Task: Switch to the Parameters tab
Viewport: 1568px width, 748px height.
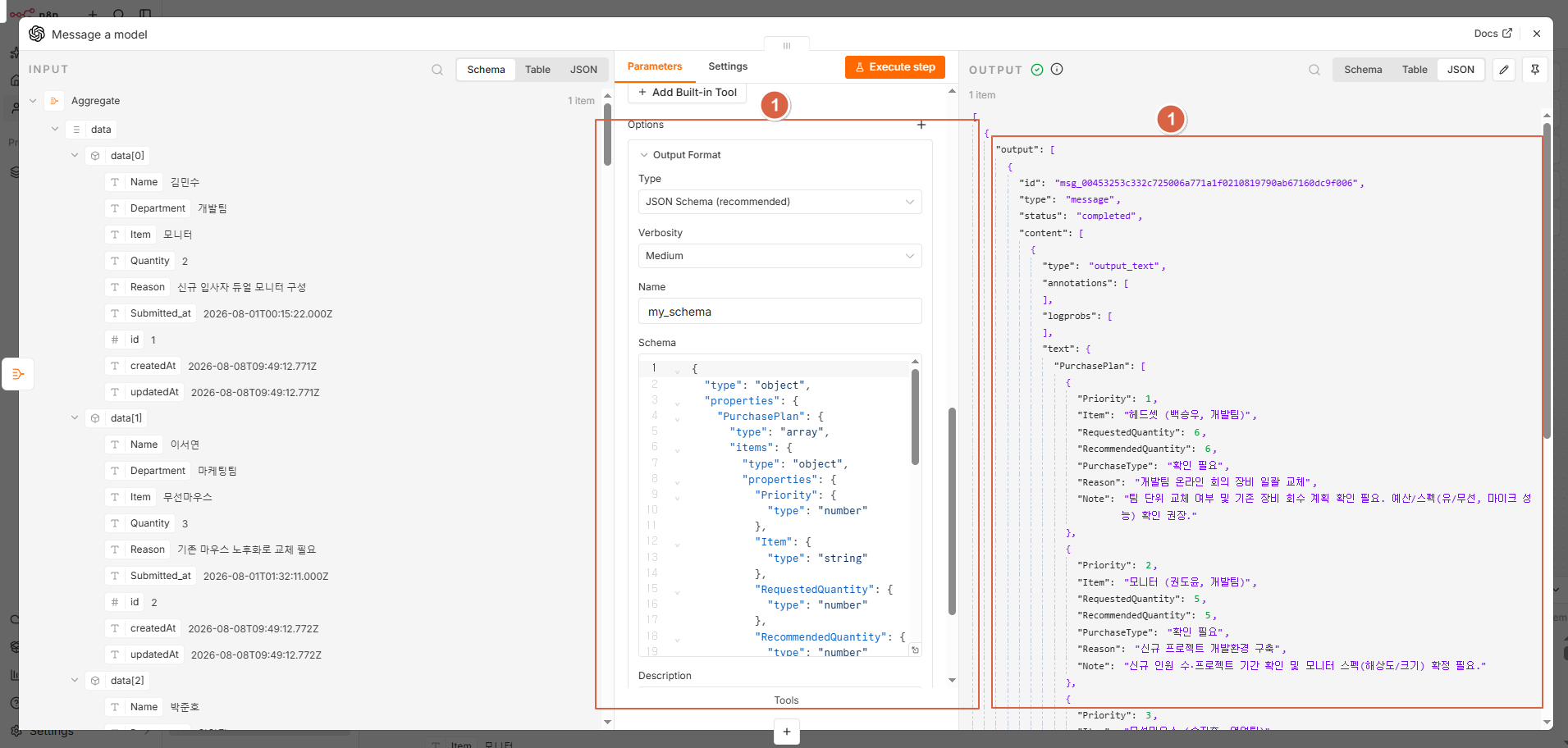Action: point(655,66)
